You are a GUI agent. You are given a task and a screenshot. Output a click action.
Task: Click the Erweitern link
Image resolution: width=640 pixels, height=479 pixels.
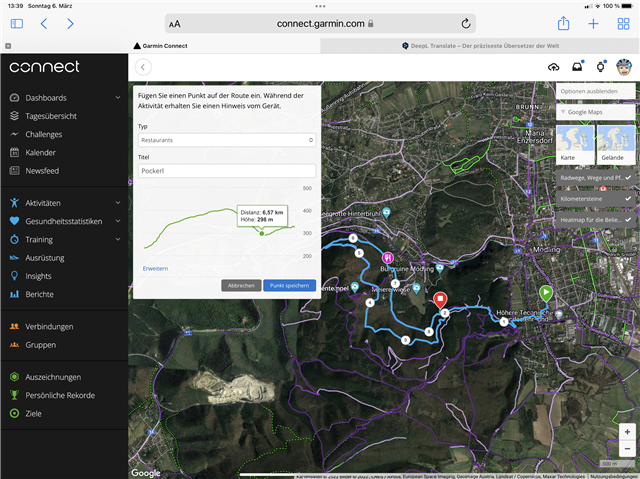(155, 268)
